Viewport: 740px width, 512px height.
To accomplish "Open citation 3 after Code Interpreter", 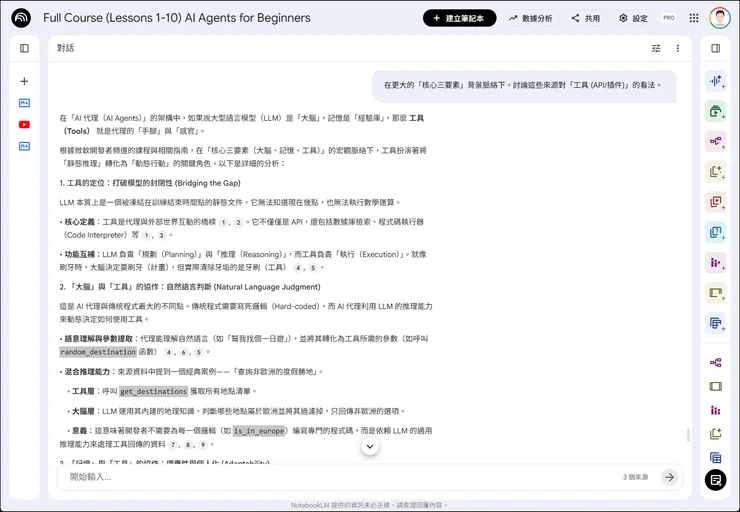I will 161,235.
